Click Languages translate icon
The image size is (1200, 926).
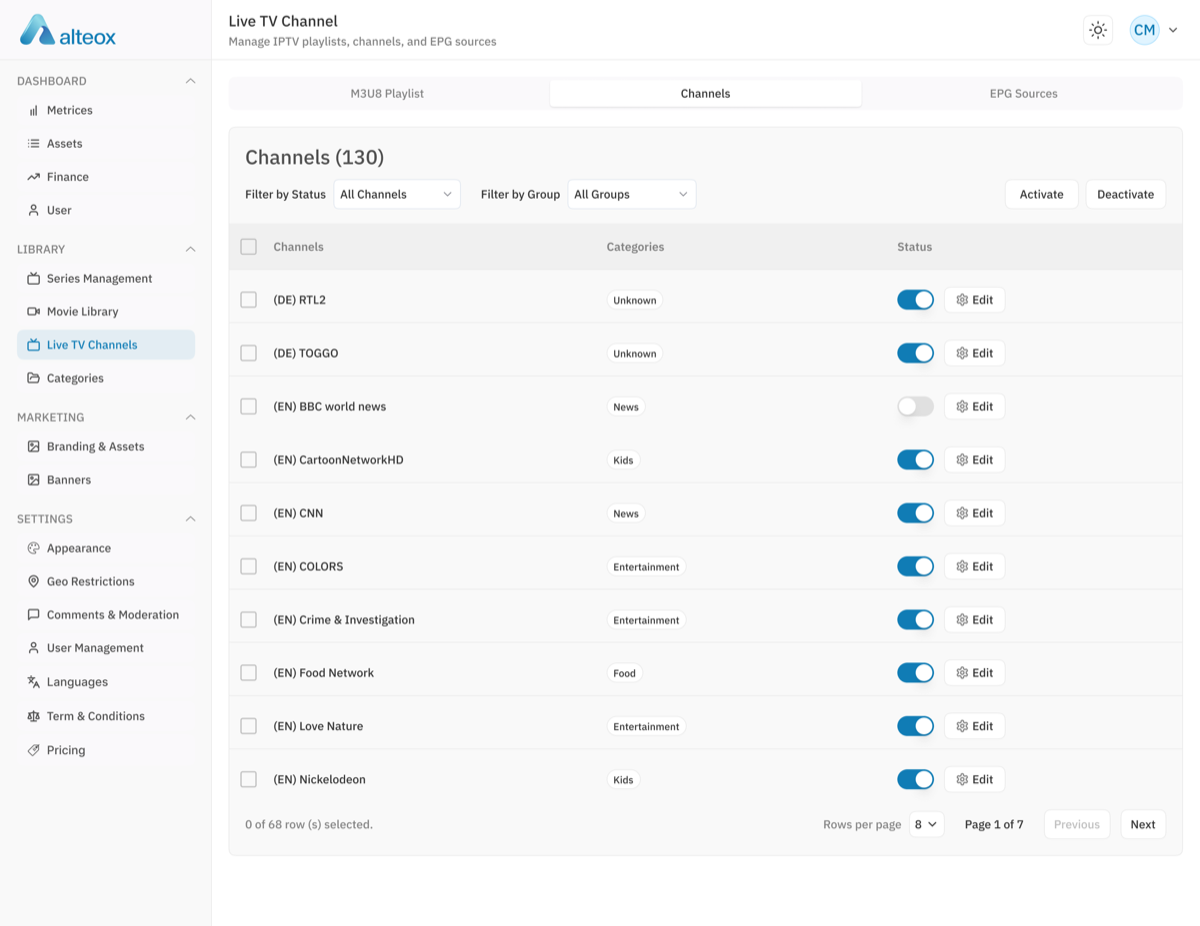[33, 682]
